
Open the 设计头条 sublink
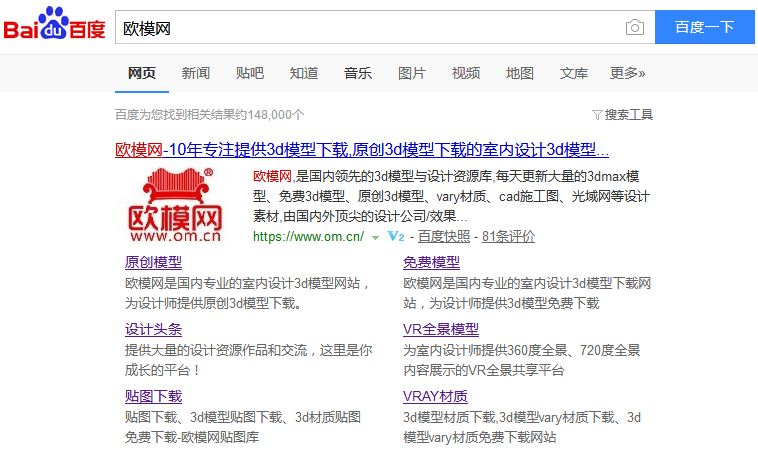tap(153, 330)
